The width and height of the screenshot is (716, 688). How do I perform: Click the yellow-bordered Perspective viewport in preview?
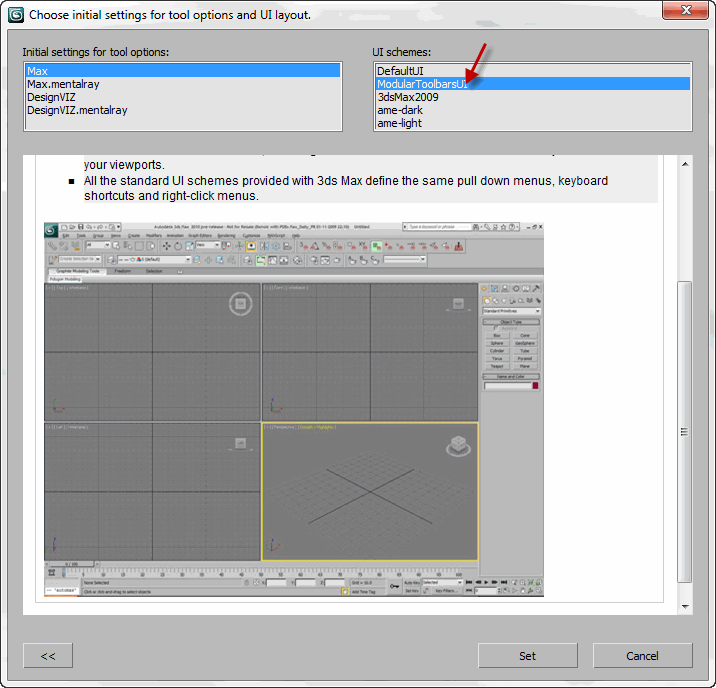pos(370,491)
